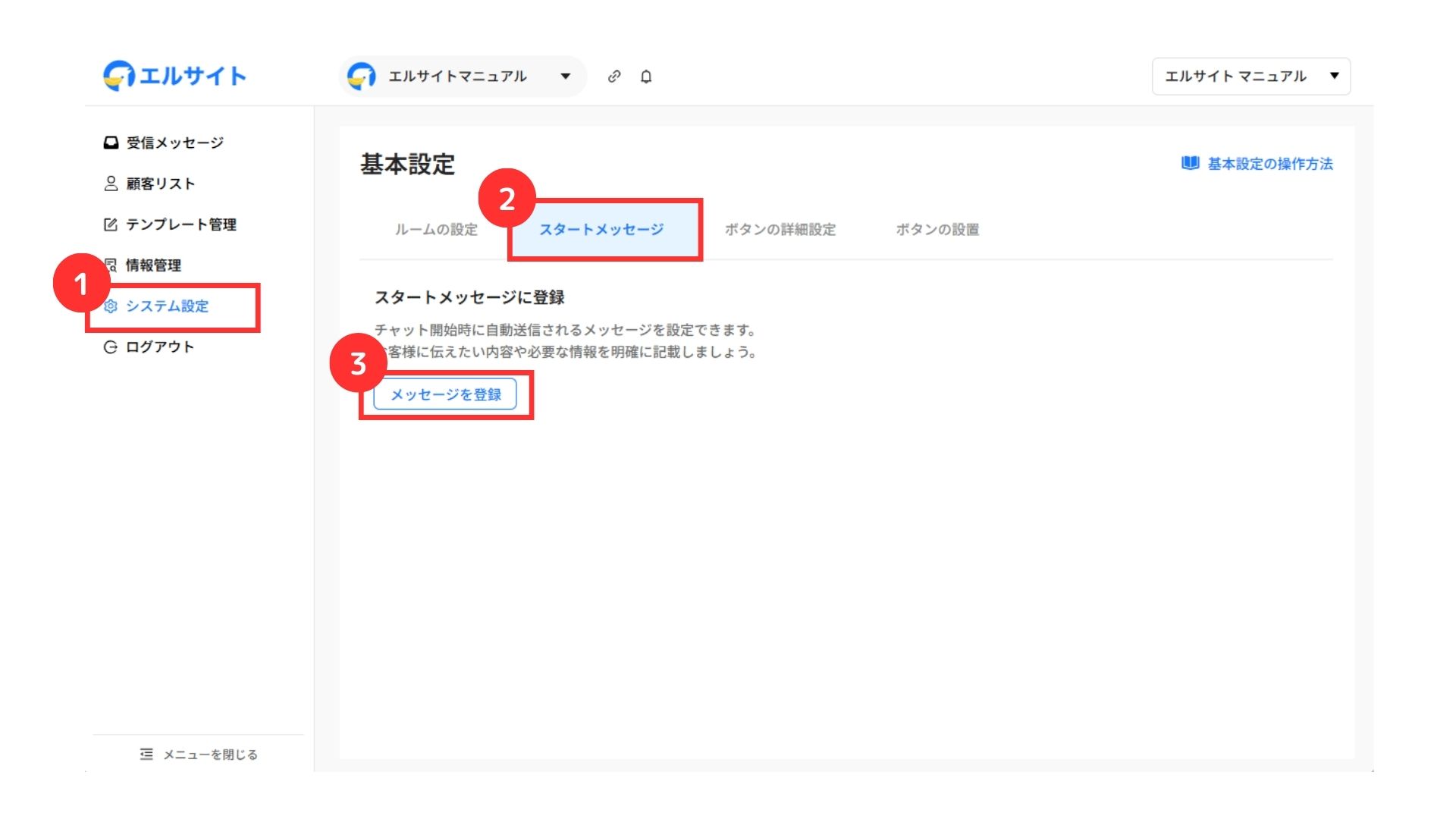Open the 基本設定の操作方法 help link
Image resolution: width=1456 pixels, height=819 pixels.
(x=1269, y=164)
